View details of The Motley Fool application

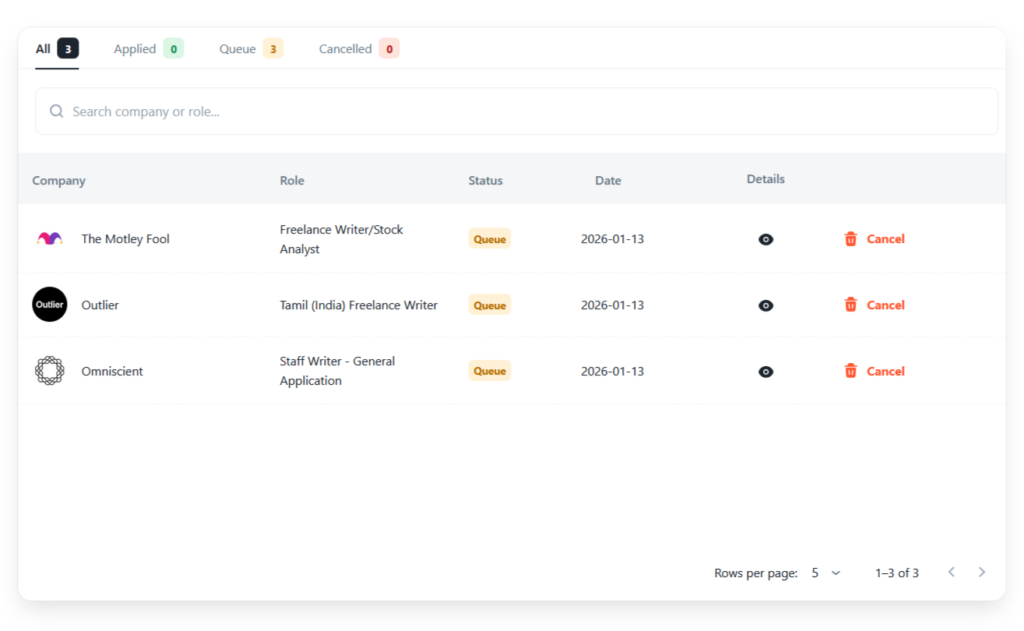(765, 240)
